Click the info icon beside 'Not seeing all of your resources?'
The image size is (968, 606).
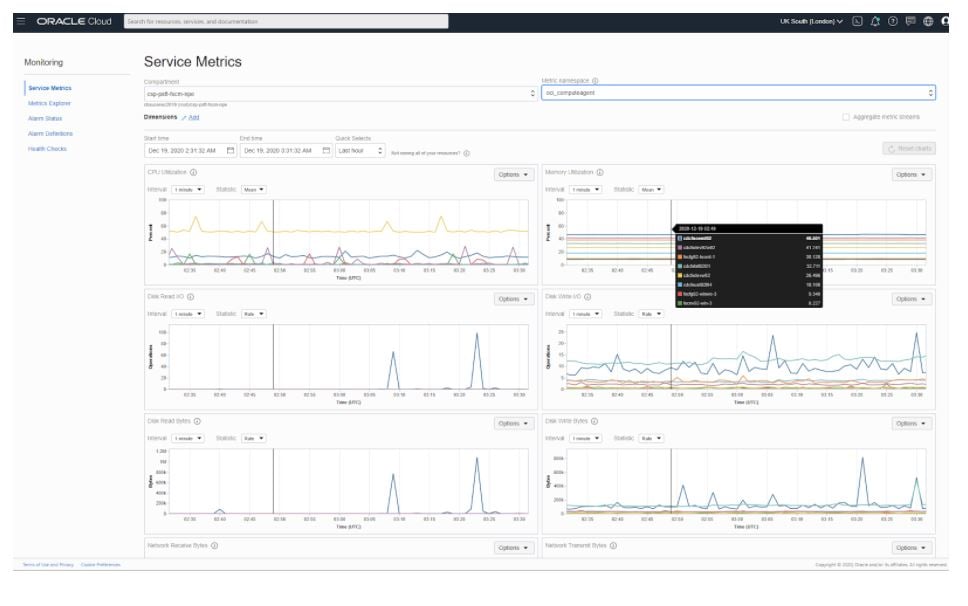click(x=467, y=153)
